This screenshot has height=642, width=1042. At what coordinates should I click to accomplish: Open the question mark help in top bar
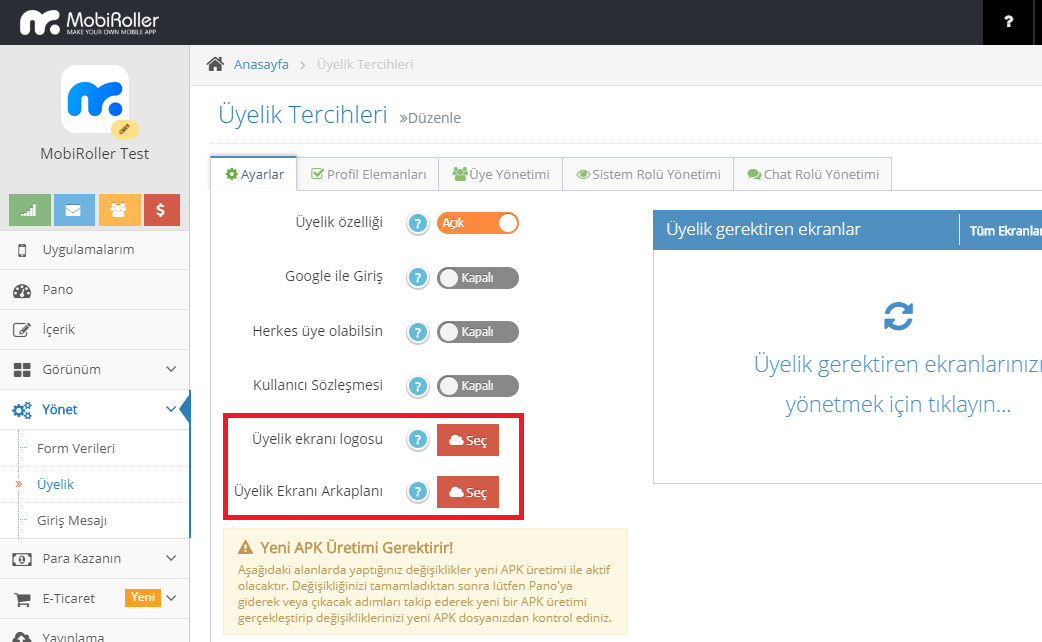pos(1009,22)
